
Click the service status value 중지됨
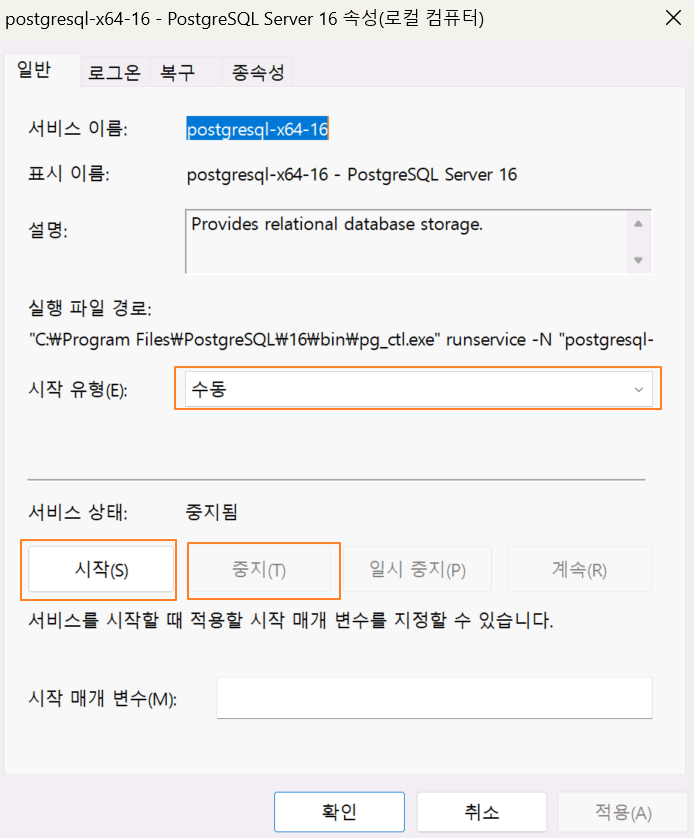pos(212,512)
